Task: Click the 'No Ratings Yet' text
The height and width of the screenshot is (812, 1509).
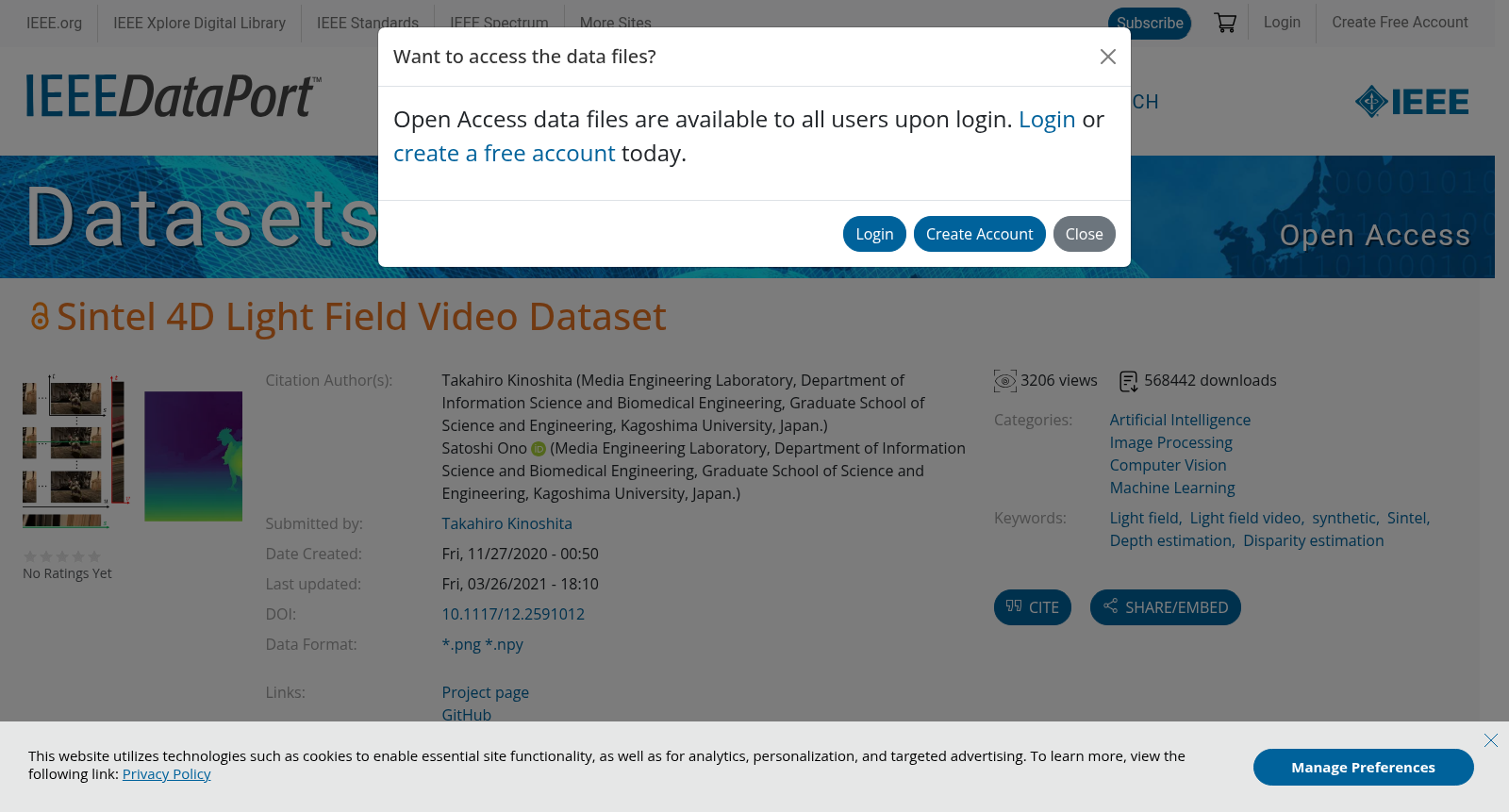Action: [67, 574]
